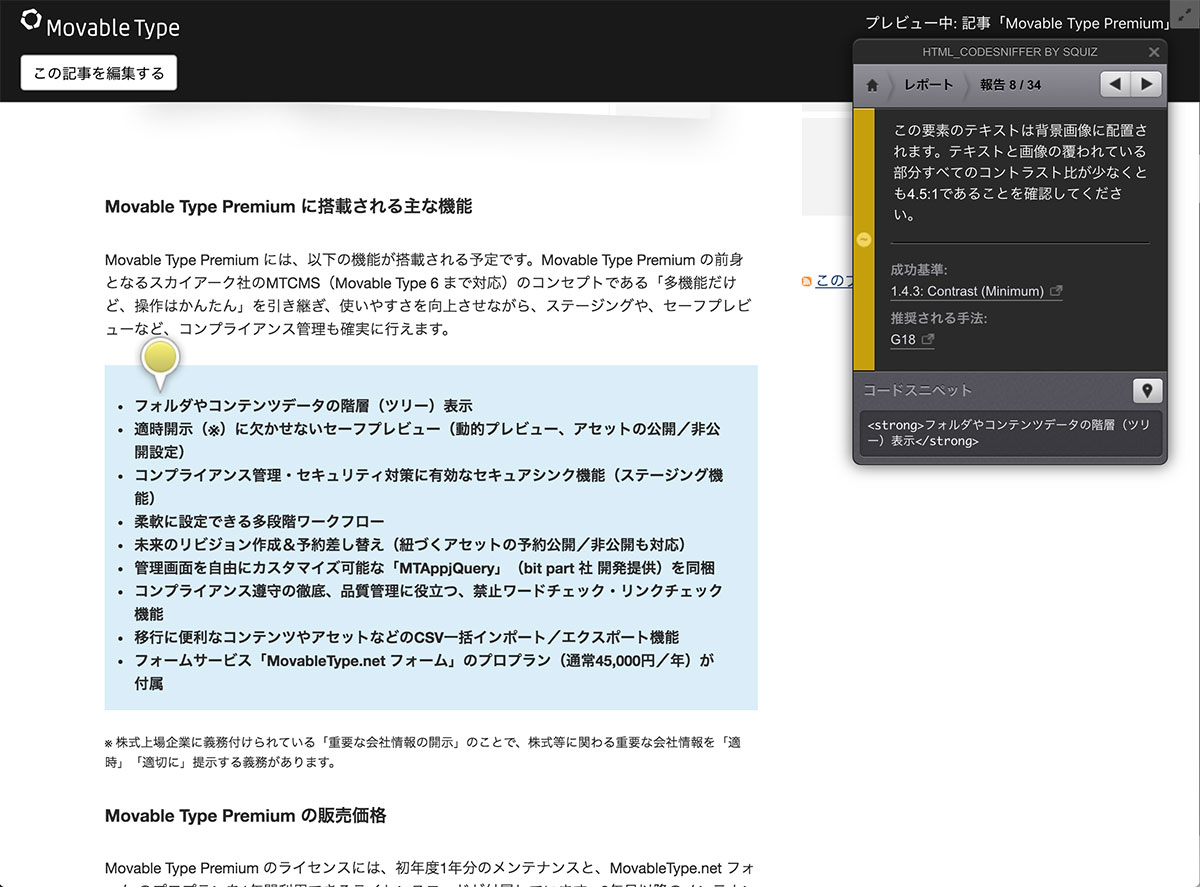
Task: Toggle the fullscreen expand icon at top right
Action: (1186, 14)
